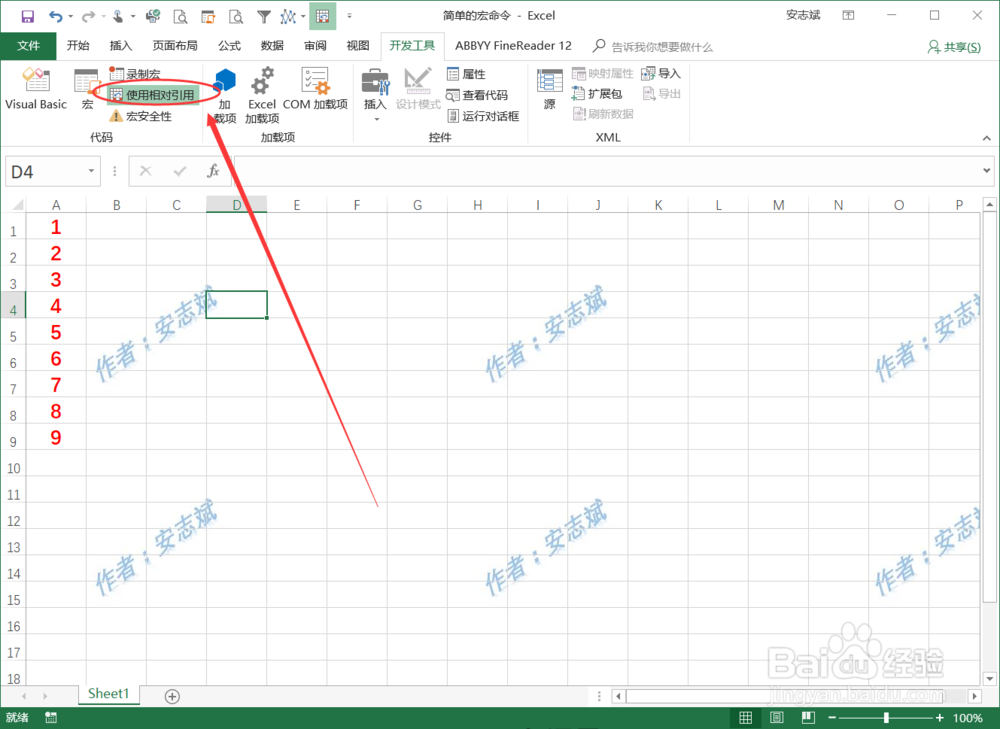
Task: Toggle Design Mode (设计模式)
Action: pos(418,89)
